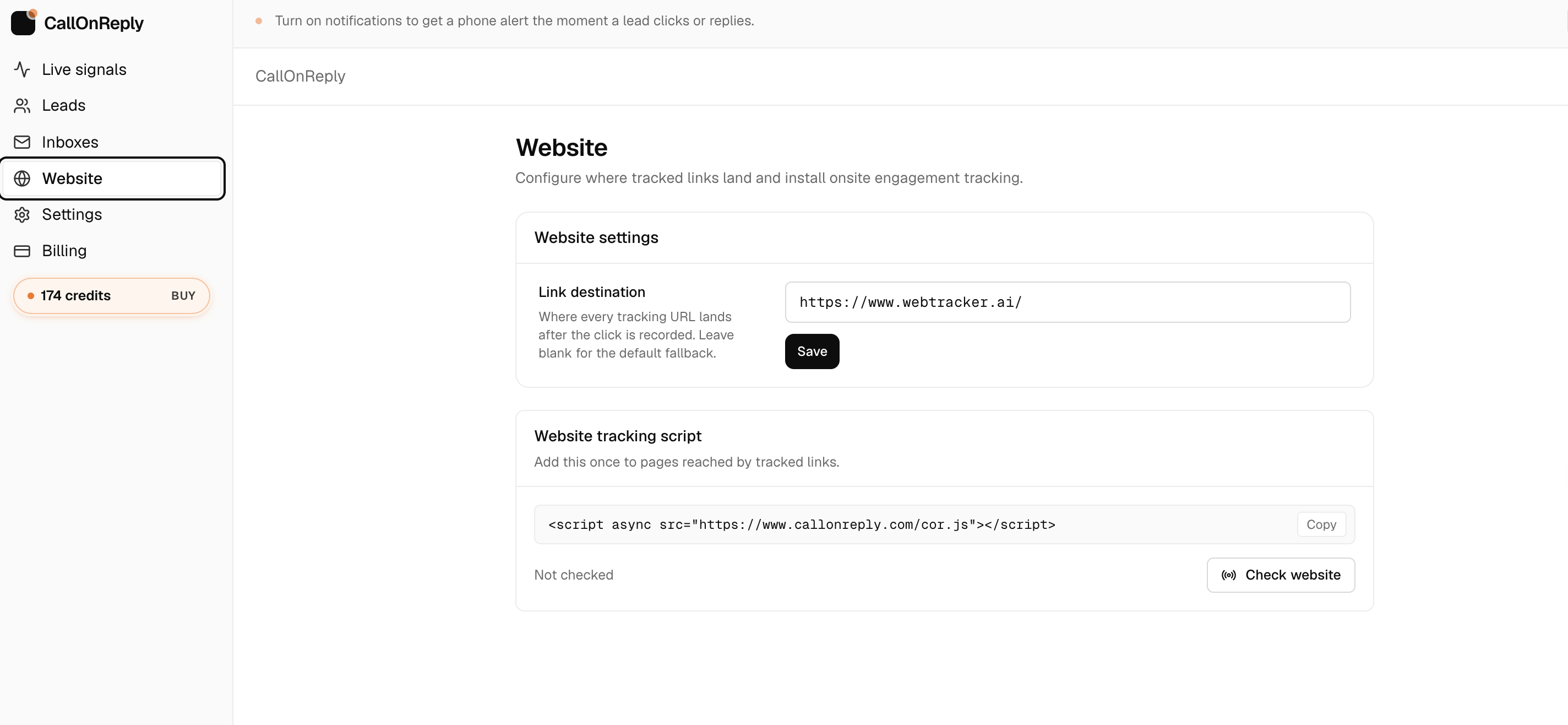Viewport: 1568px width, 725px height.
Task: Copy the tracking script
Action: click(x=1321, y=524)
